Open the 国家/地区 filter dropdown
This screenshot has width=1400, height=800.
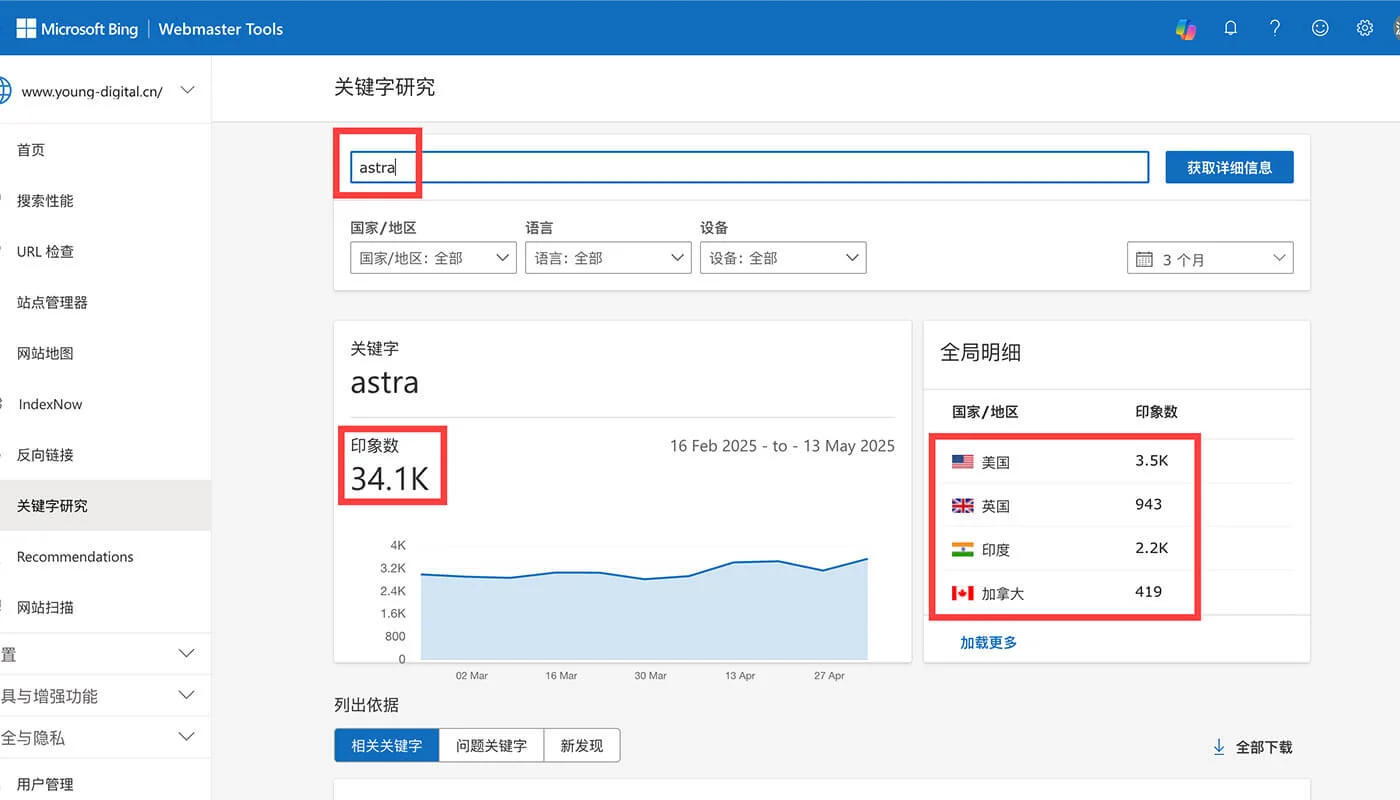[433, 257]
